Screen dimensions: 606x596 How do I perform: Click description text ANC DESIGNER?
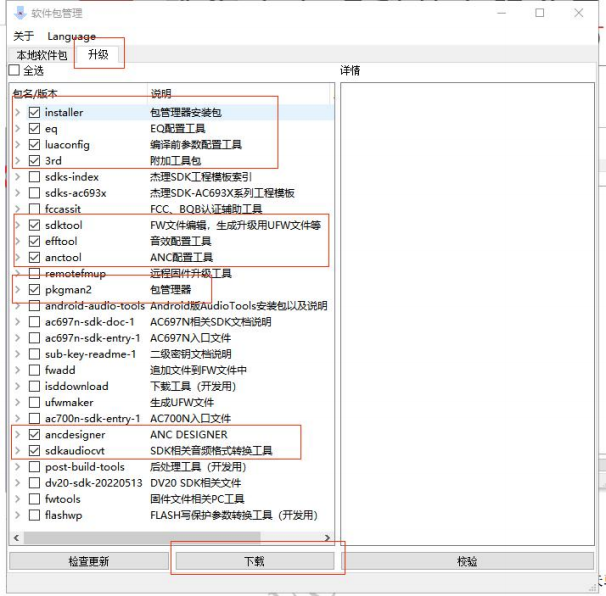point(189,434)
